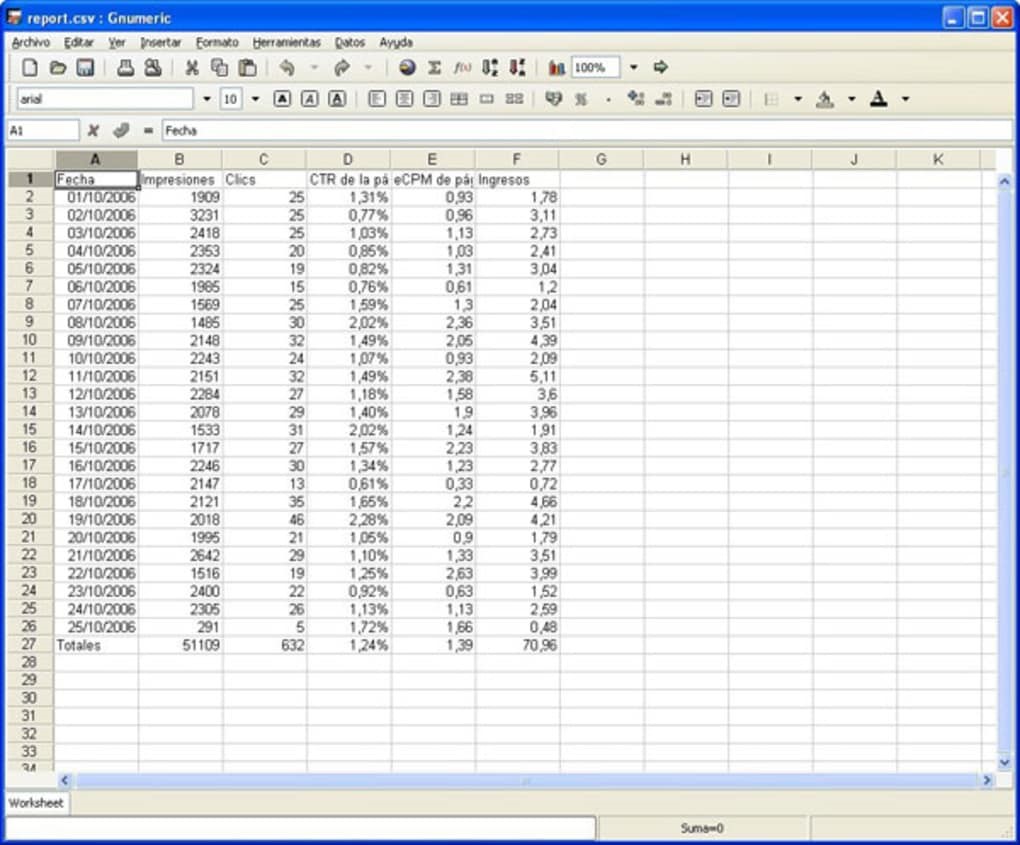The image size is (1020, 845).
Task: Open the font size dropdown arrow
Action: pyautogui.click(x=255, y=99)
